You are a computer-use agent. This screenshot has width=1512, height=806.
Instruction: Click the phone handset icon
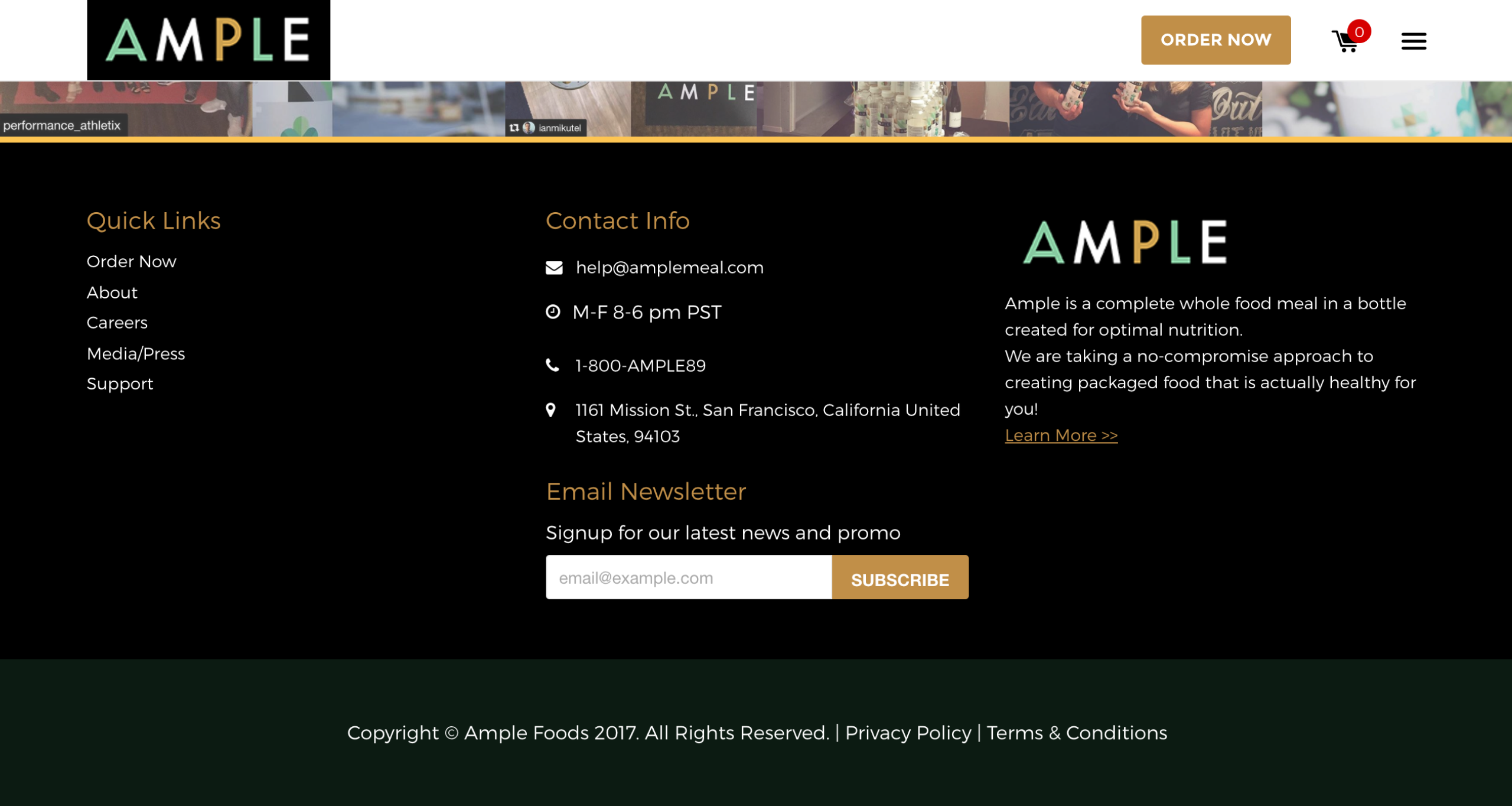click(x=552, y=365)
